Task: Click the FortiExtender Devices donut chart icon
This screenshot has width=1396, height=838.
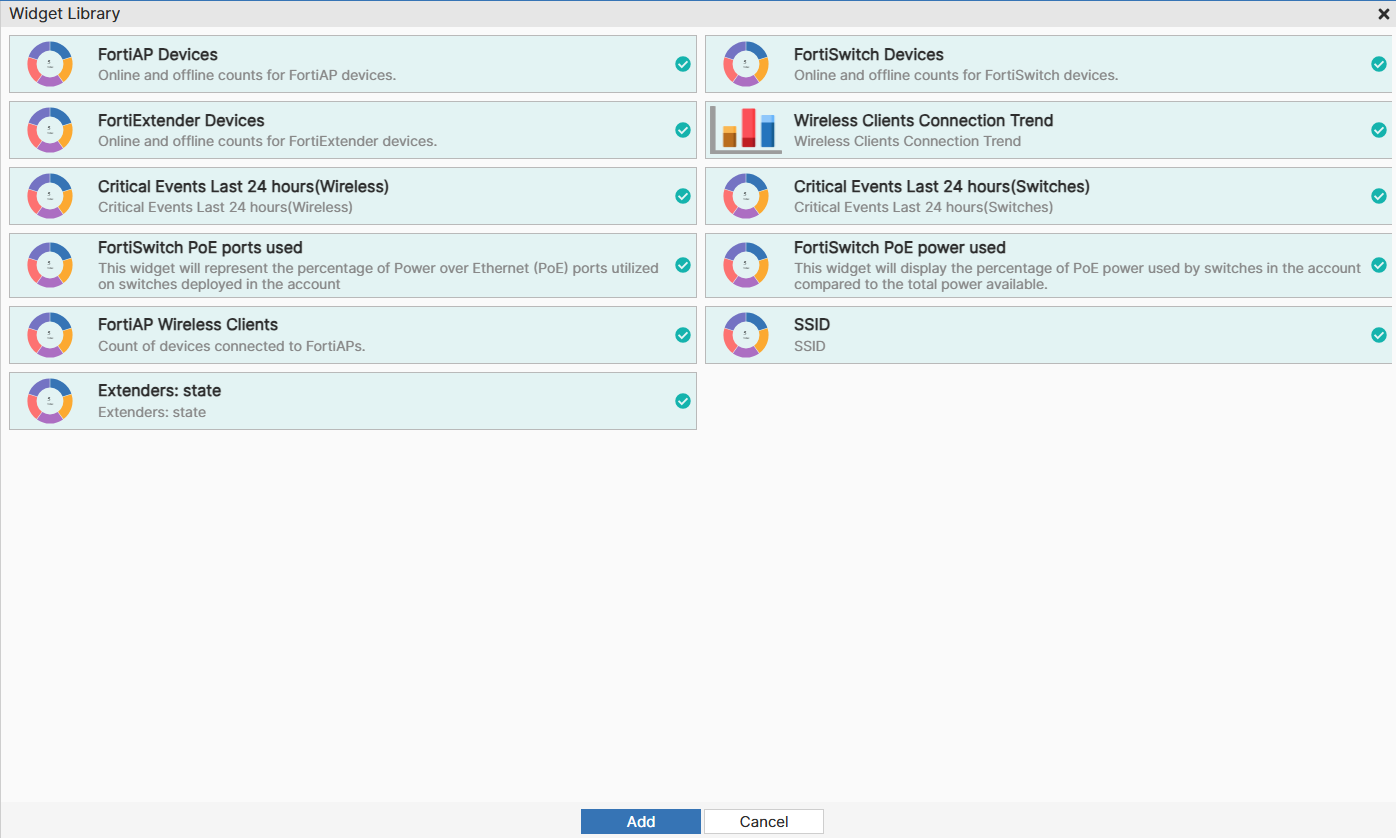Action: 49,130
